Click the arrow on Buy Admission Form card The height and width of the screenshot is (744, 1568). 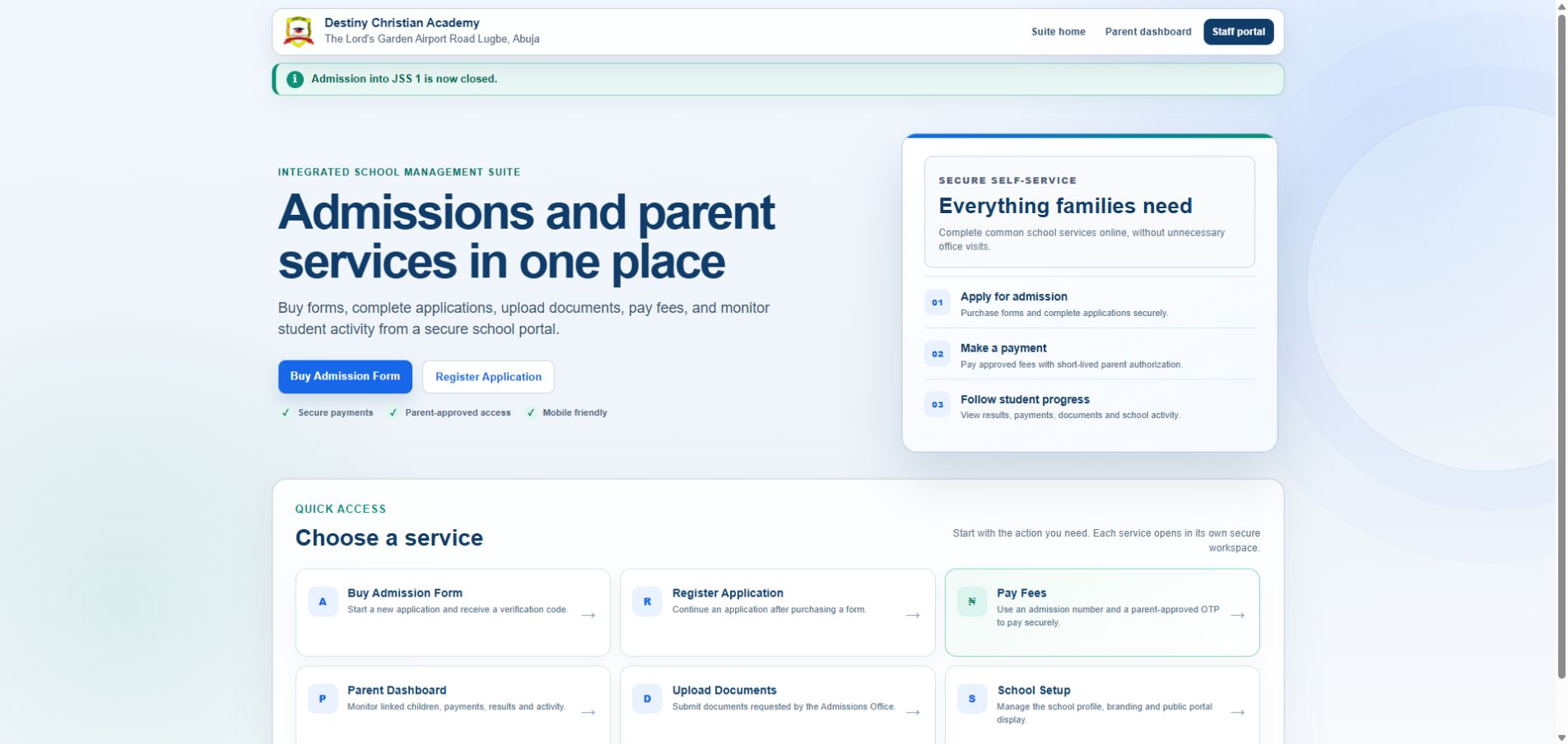[x=589, y=615]
